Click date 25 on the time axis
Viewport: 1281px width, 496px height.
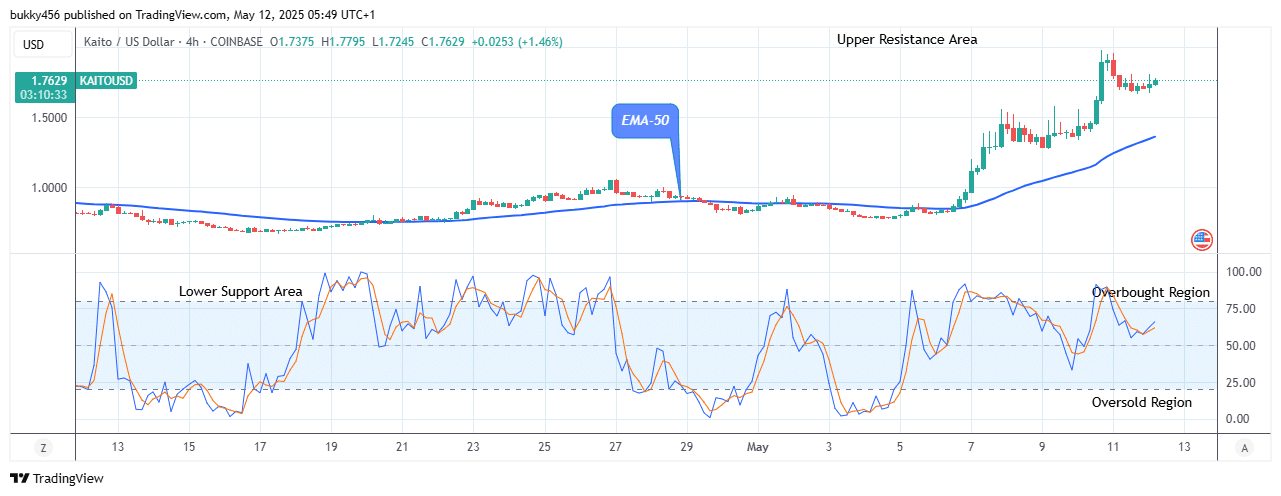[x=544, y=447]
